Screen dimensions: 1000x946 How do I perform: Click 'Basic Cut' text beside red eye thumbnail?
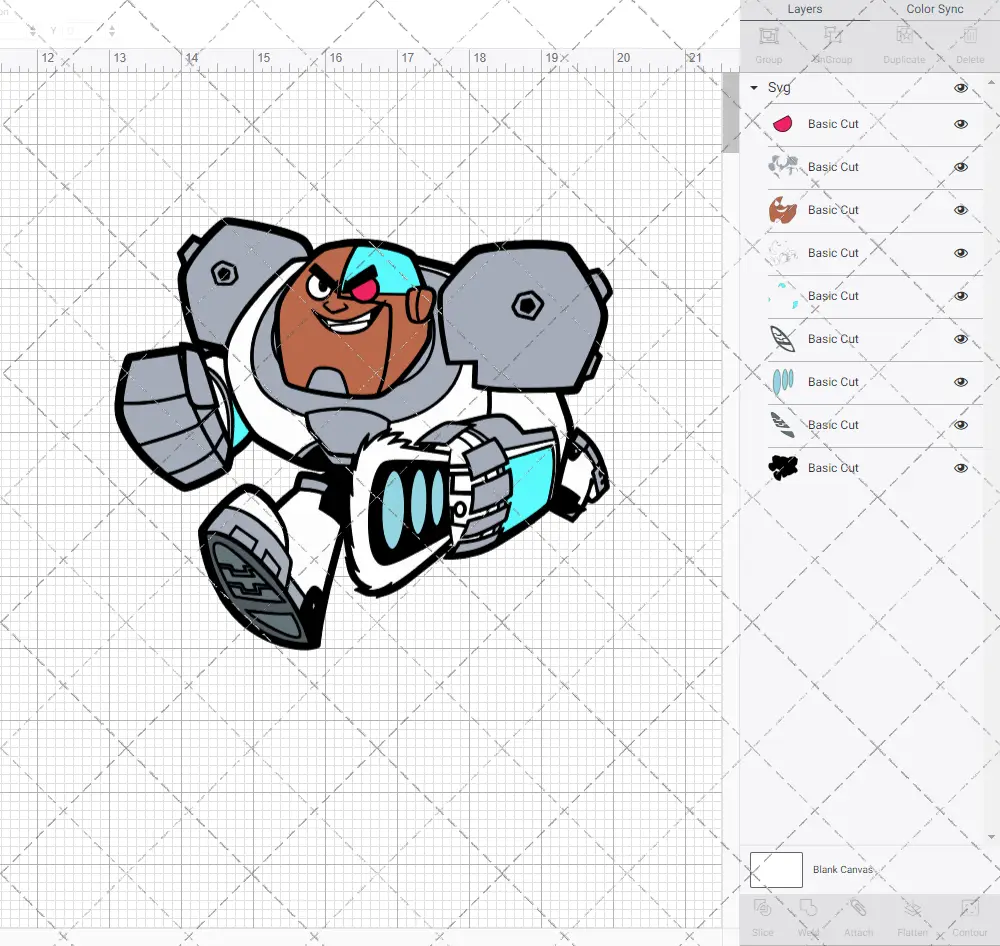(x=833, y=124)
